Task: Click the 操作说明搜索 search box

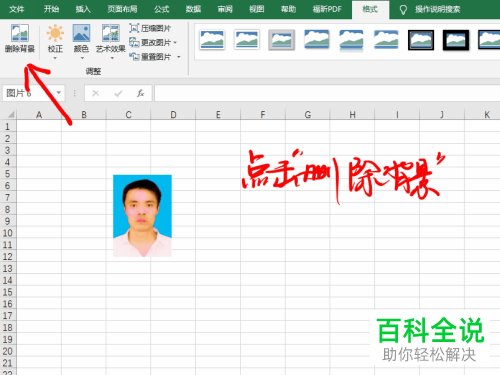Action: click(x=437, y=9)
